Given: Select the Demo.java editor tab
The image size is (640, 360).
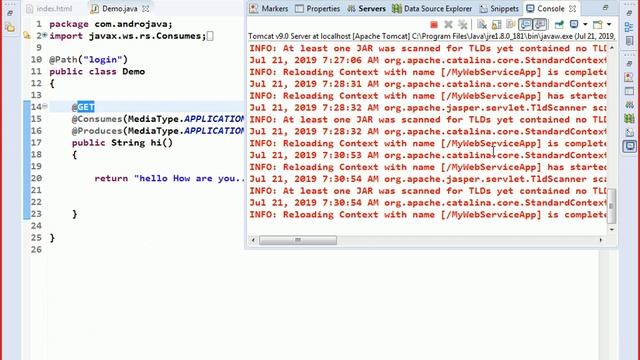Looking at the screenshot, I should [x=114, y=9].
